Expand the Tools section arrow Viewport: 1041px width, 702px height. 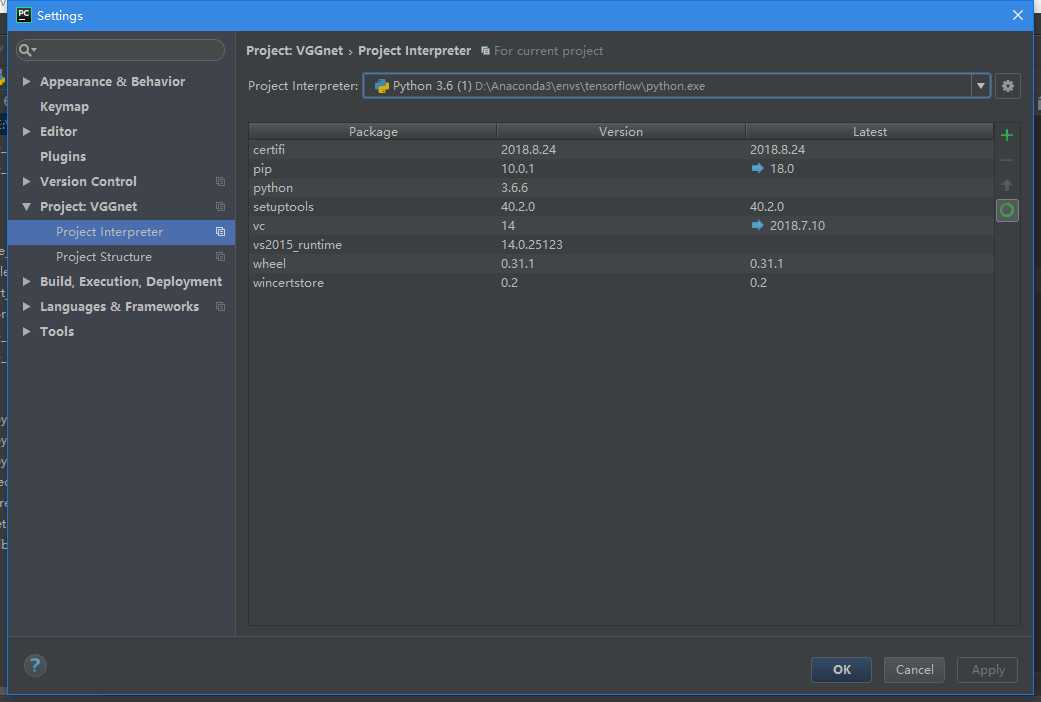click(x=27, y=331)
